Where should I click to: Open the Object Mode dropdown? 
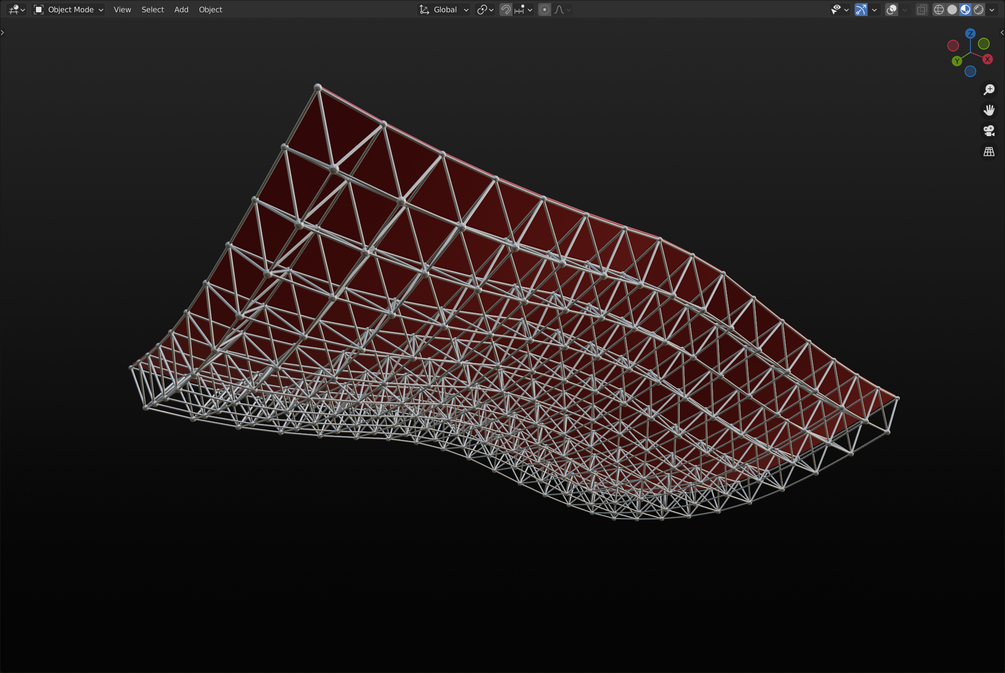point(69,10)
